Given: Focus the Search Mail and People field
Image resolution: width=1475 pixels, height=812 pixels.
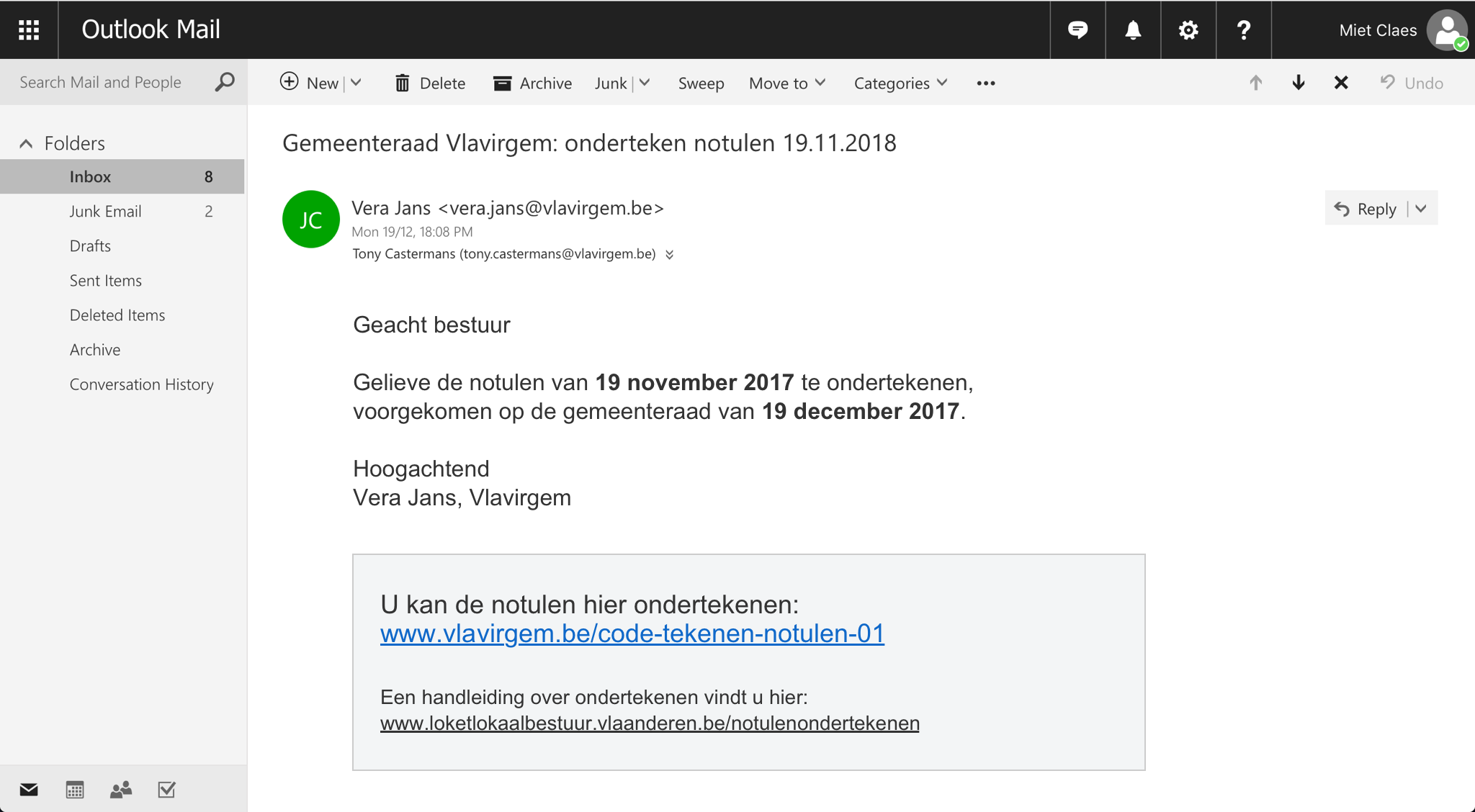Looking at the screenshot, I should tap(101, 82).
